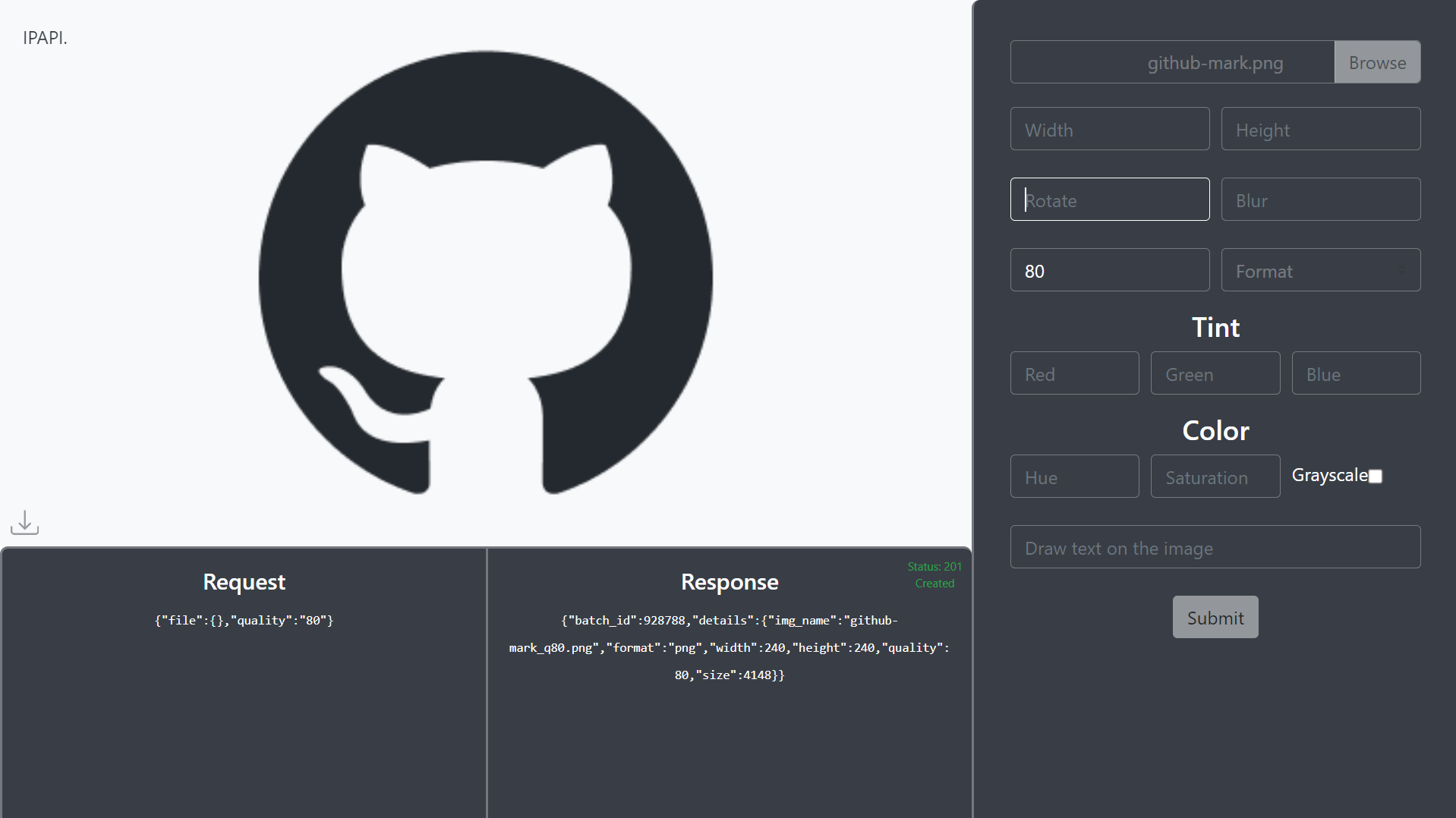
Task: Click the Submit button
Action: pyautogui.click(x=1215, y=617)
